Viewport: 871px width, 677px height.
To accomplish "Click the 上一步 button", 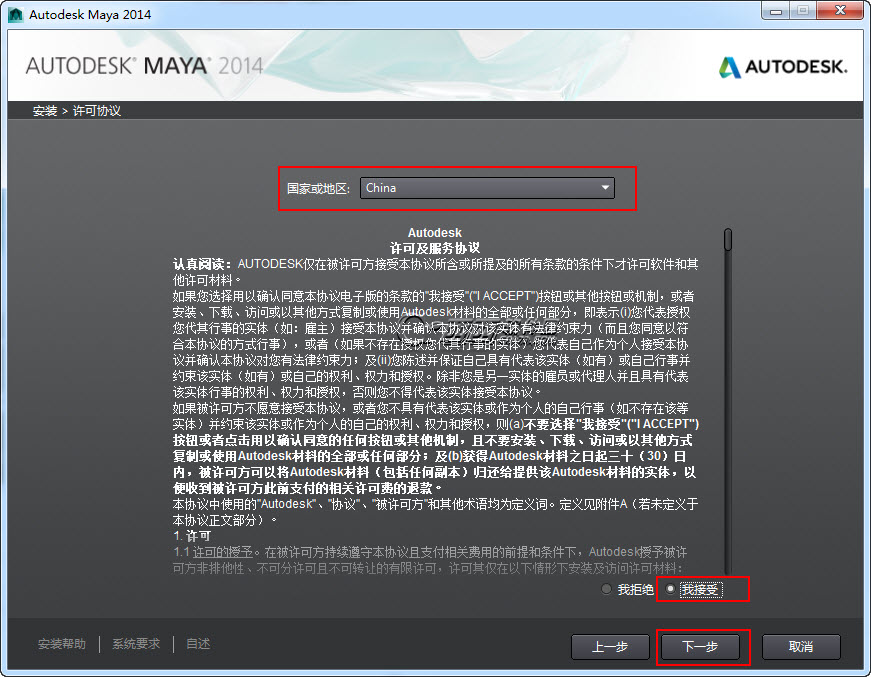I will point(610,646).
